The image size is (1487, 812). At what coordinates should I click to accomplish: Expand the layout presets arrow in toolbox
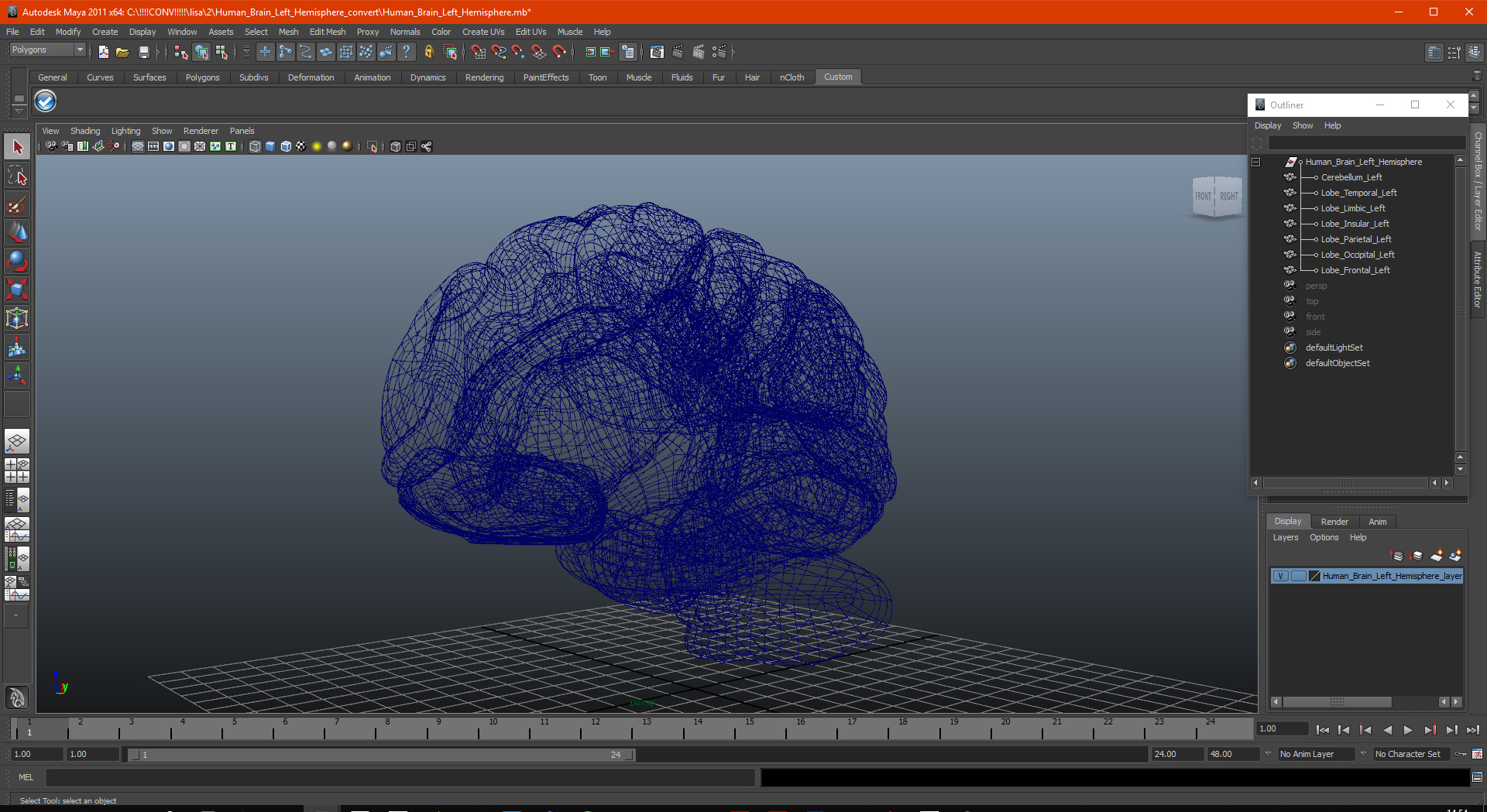tap(15, 616)
